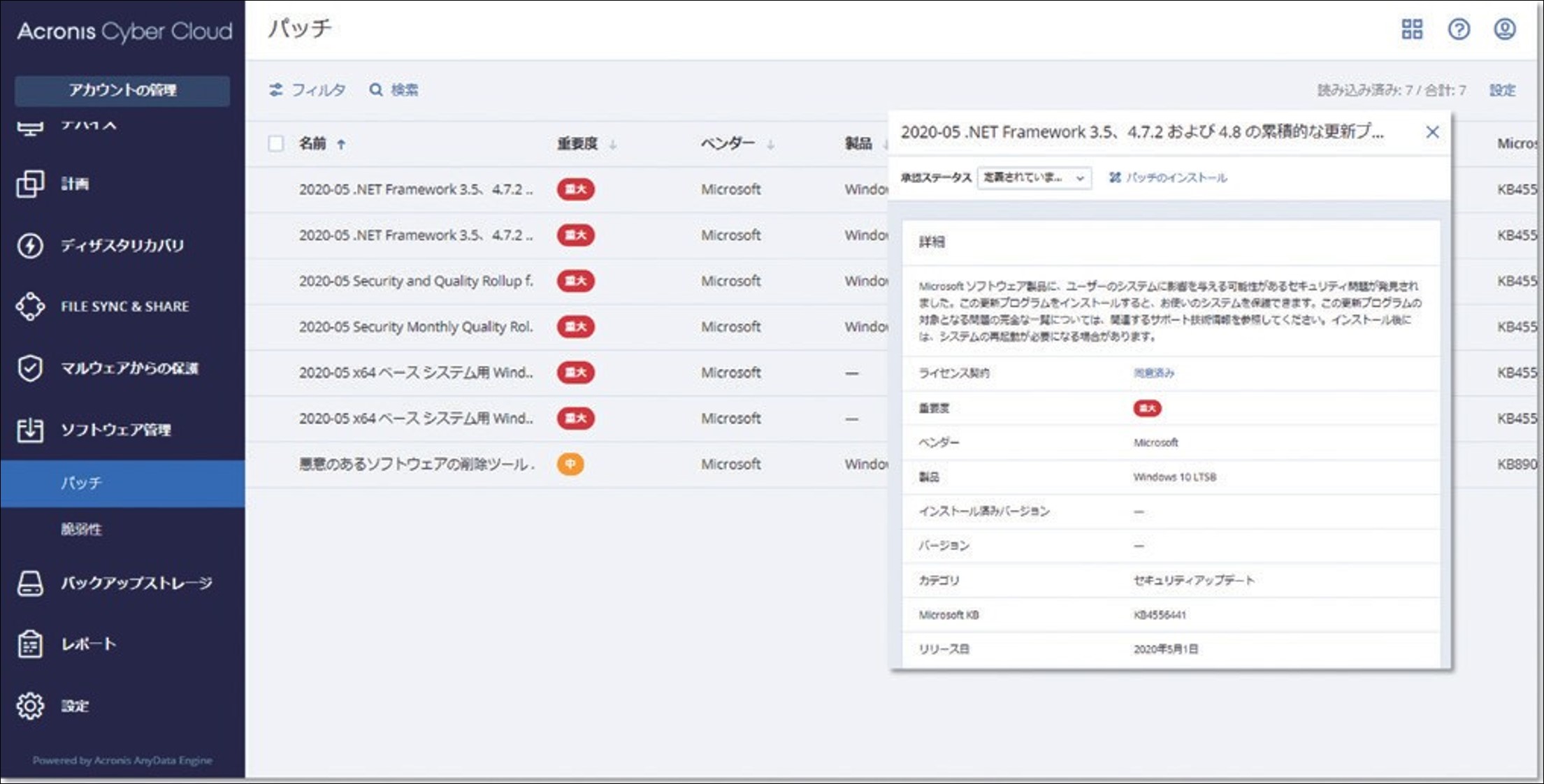Open backup storage drive icon
This screenshot has height=784, width=1544.
pos(30,583)
